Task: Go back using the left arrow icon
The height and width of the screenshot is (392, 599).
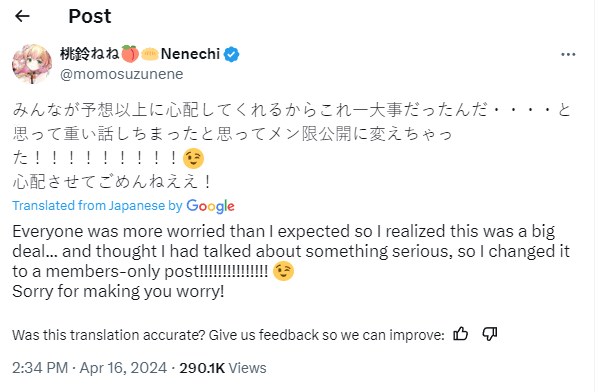Action: coord(22,16)
